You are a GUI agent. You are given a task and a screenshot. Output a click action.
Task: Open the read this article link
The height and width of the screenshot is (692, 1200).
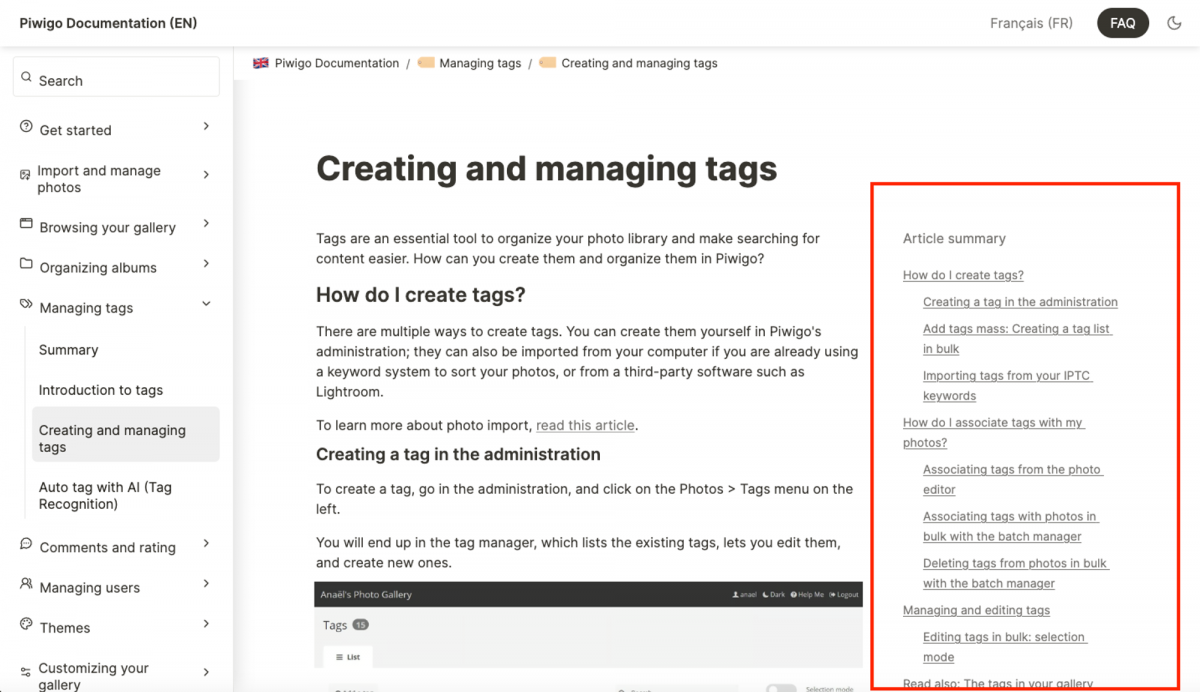585,425
